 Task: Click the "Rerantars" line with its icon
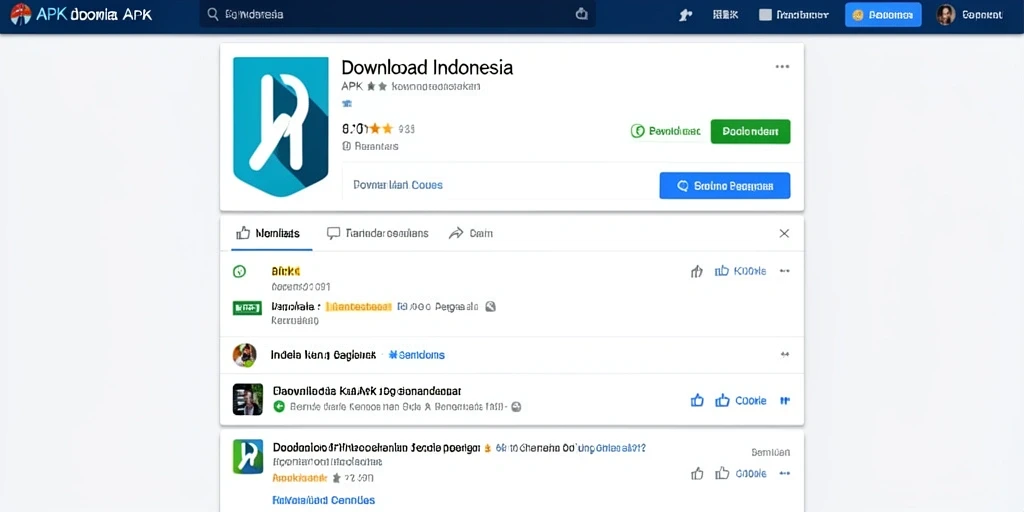(x=370, y=146)
